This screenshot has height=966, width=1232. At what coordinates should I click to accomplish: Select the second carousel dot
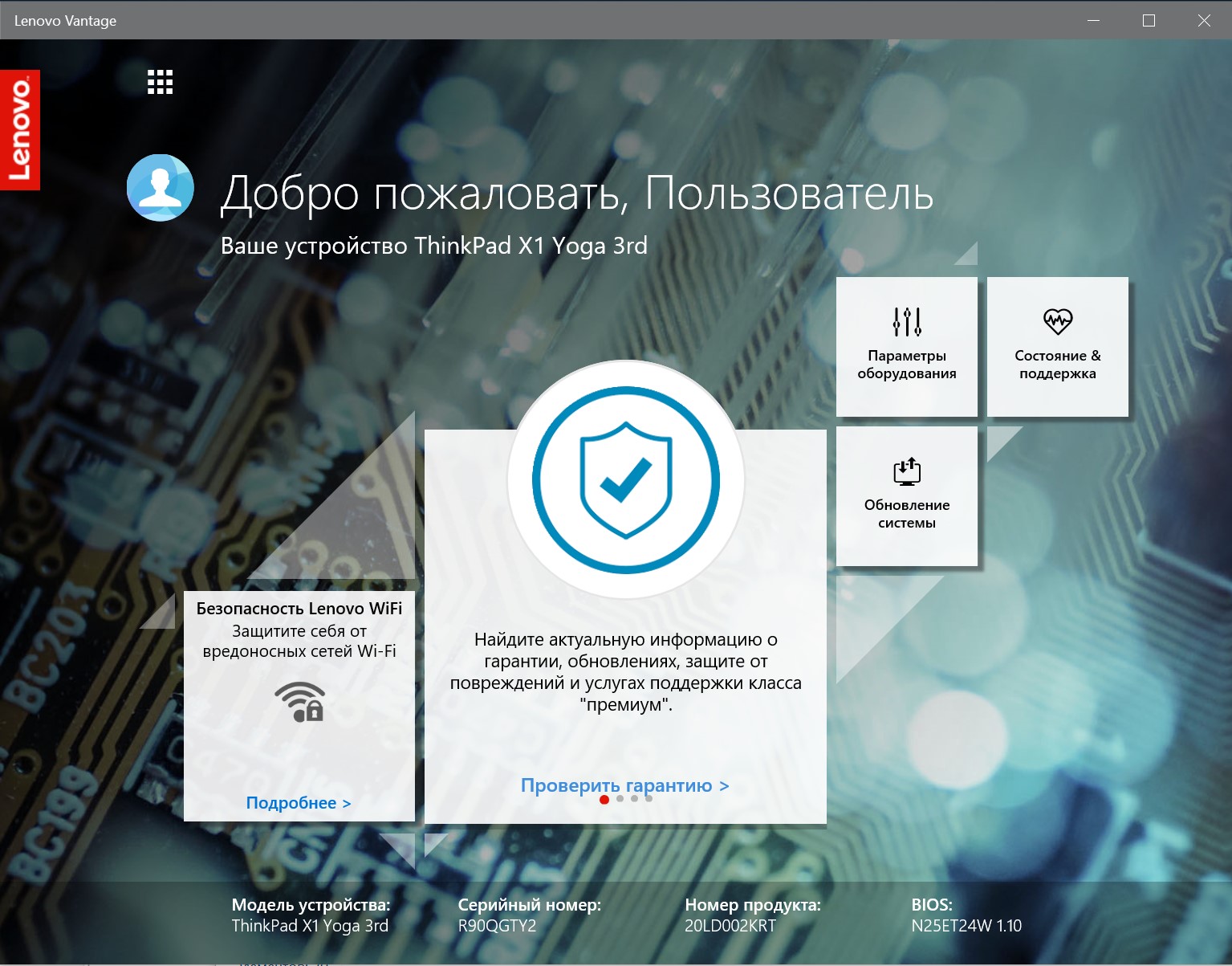coord(620,799)
